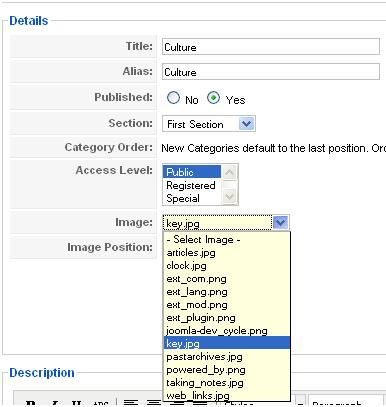Viewport: 386px width, 407px height.
Task: Choose '- Select Image -' option
Action: tap(227, 239)
